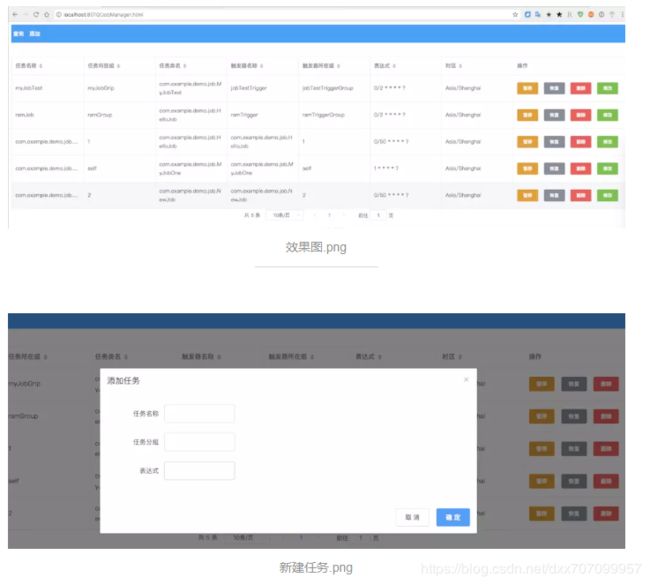Screen dimensions: 650x585
Task: Go to previous page in top pagination
Action: coord(314,215)
